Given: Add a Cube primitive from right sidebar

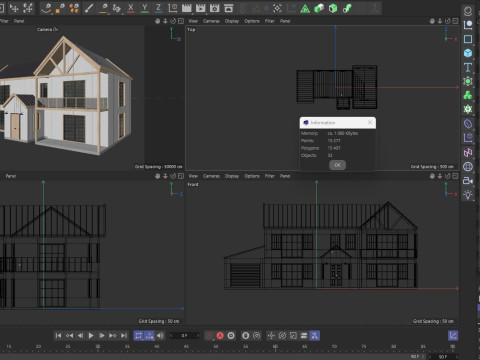Looking at the screenshot, I should 468,53.
